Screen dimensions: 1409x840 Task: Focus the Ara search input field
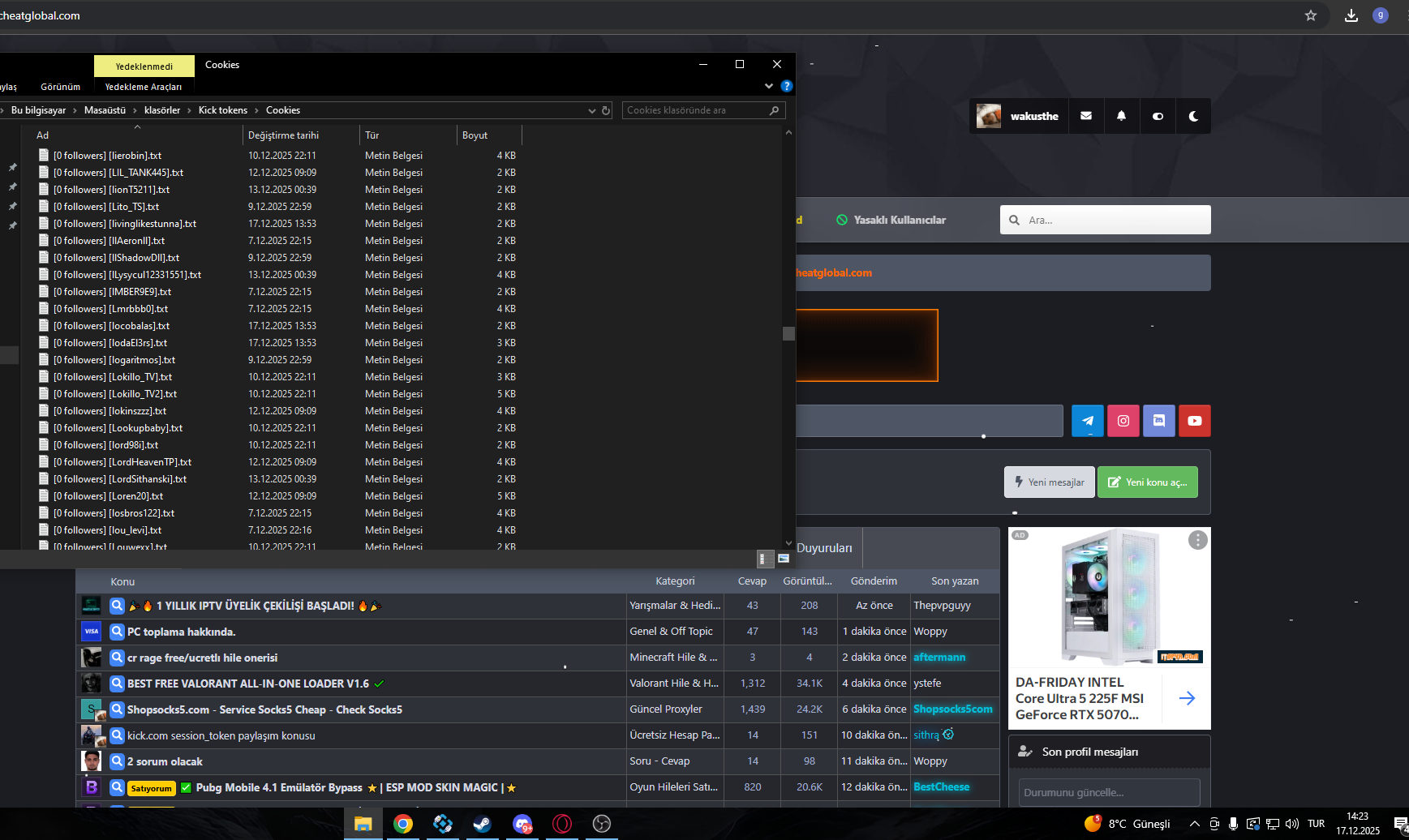pyautogui.click(x=1106, y=220)
